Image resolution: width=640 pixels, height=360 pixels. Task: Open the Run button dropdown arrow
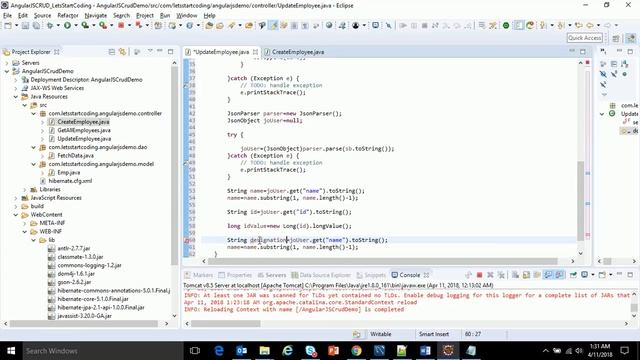[76, 26]
